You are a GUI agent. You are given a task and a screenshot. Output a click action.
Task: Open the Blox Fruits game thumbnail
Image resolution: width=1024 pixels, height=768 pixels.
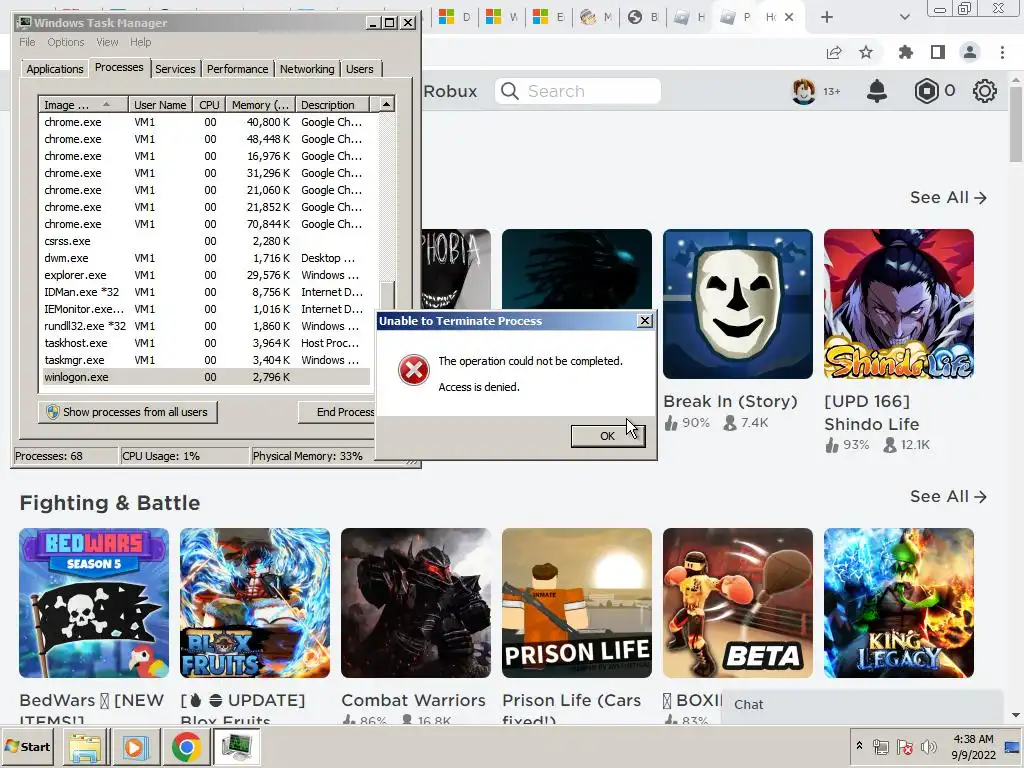255,603
